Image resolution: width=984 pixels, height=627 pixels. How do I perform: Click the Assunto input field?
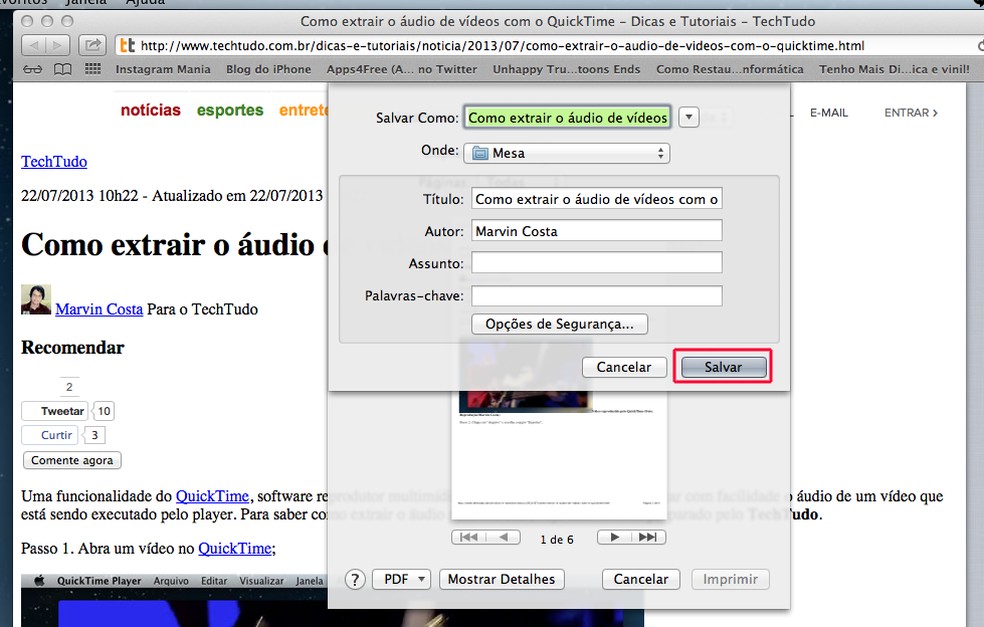(597, 263)
